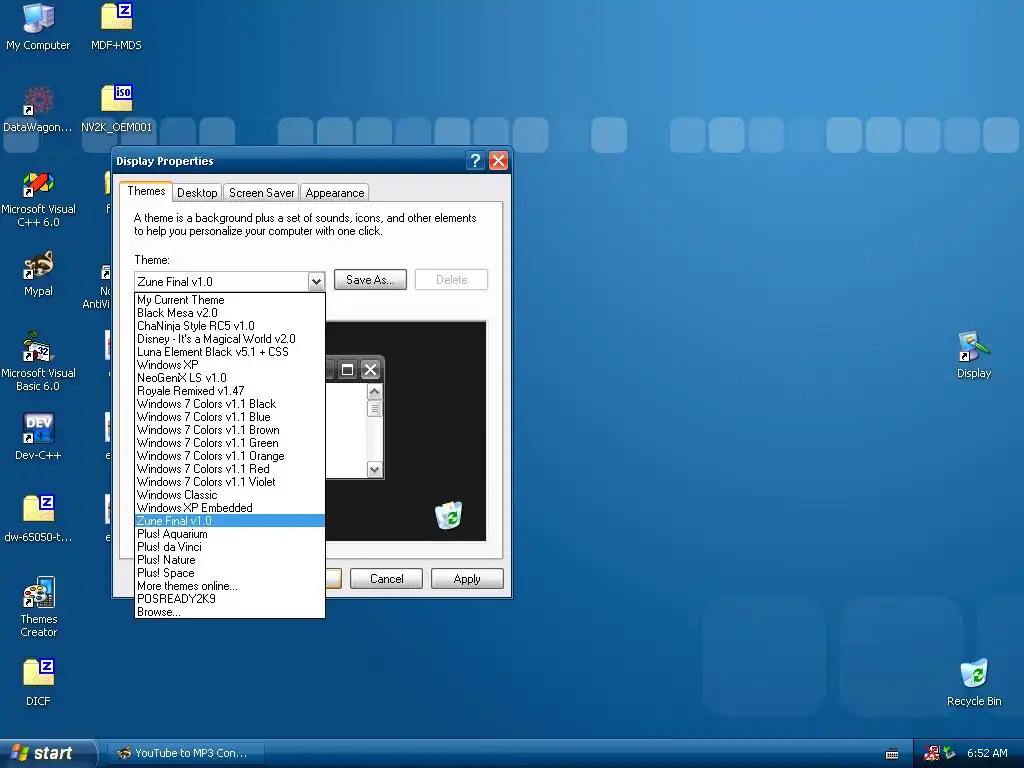This screenshot has width=1024, height=768.
Task: Open the My Computer desktop icon
Action: coord(38,26)
